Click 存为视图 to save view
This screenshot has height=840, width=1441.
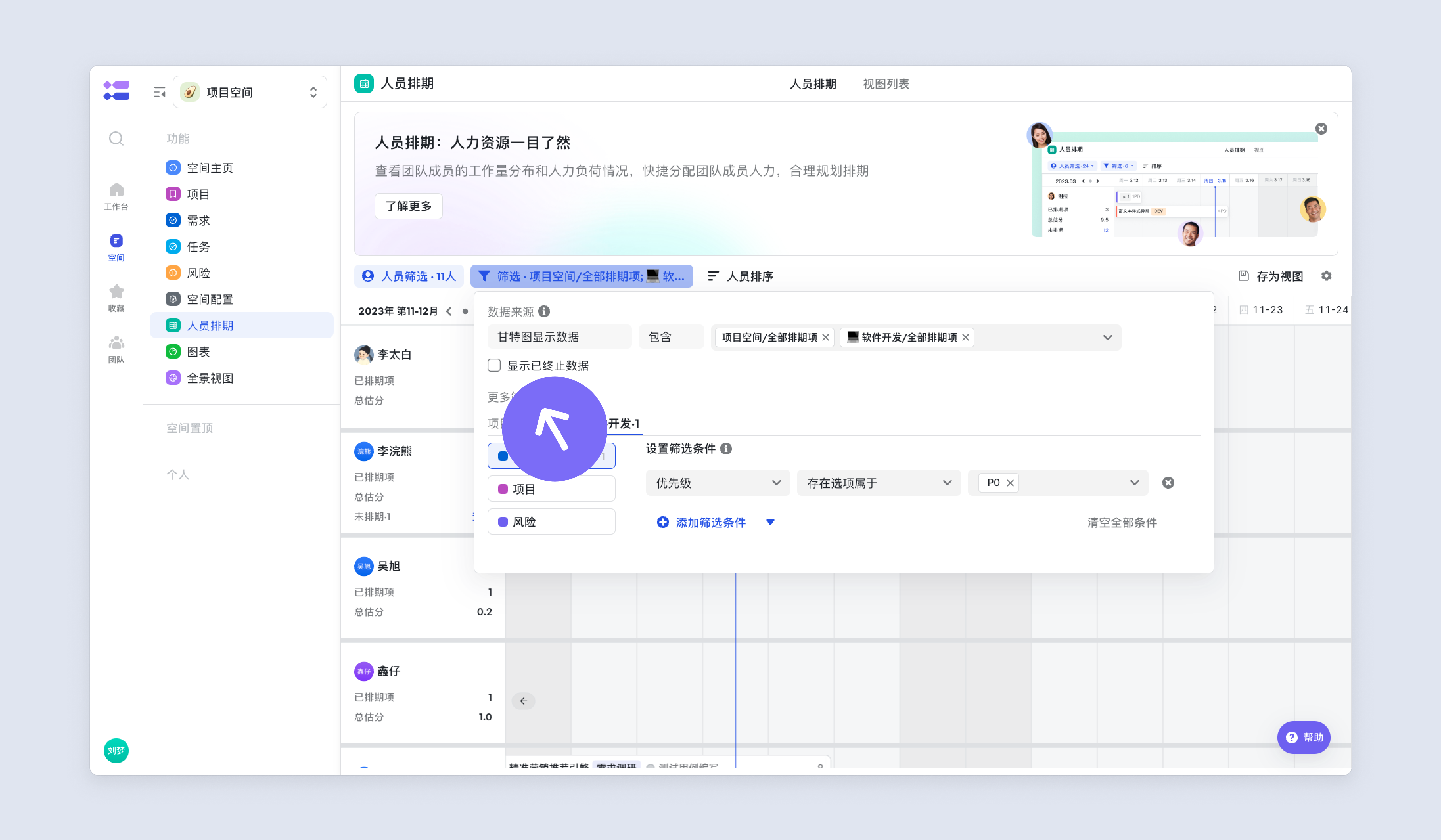click(1270, 276)
